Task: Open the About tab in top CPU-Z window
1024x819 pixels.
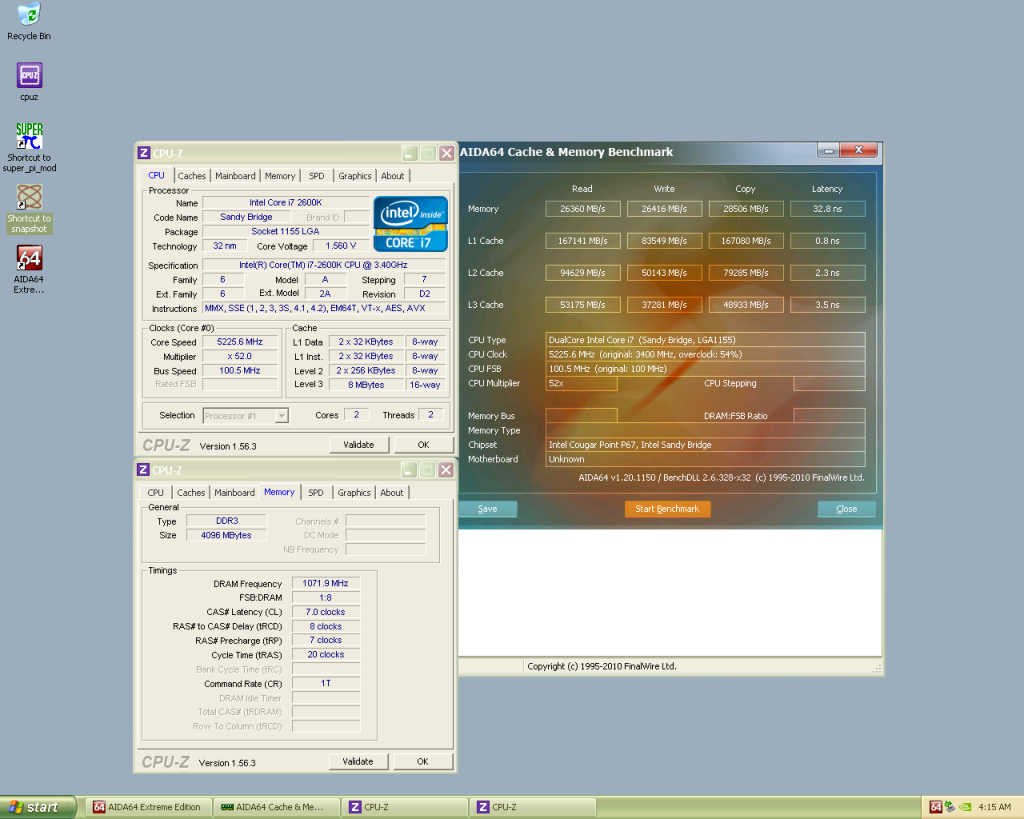Action: coord(392,176)
